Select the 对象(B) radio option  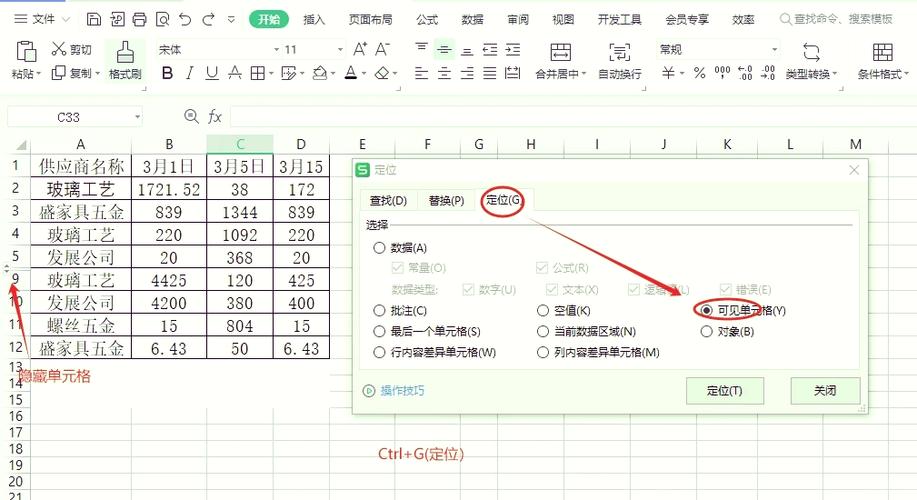(706, 332)
